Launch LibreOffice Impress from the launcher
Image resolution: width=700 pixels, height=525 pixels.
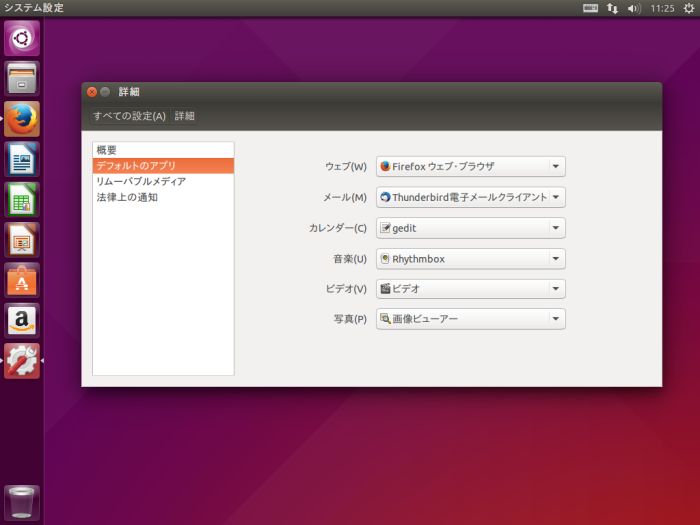(22, 240)
